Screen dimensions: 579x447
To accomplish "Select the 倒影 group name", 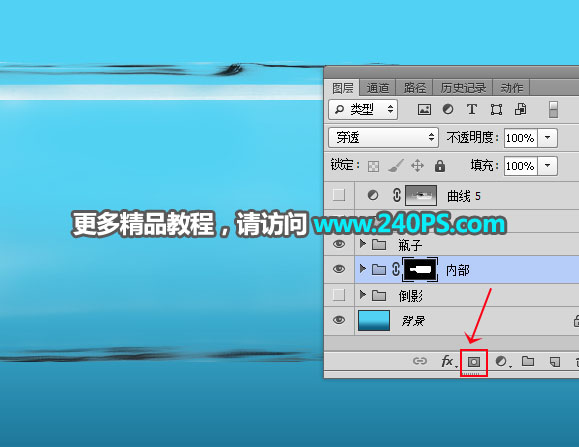I will [x=410, y=296].
